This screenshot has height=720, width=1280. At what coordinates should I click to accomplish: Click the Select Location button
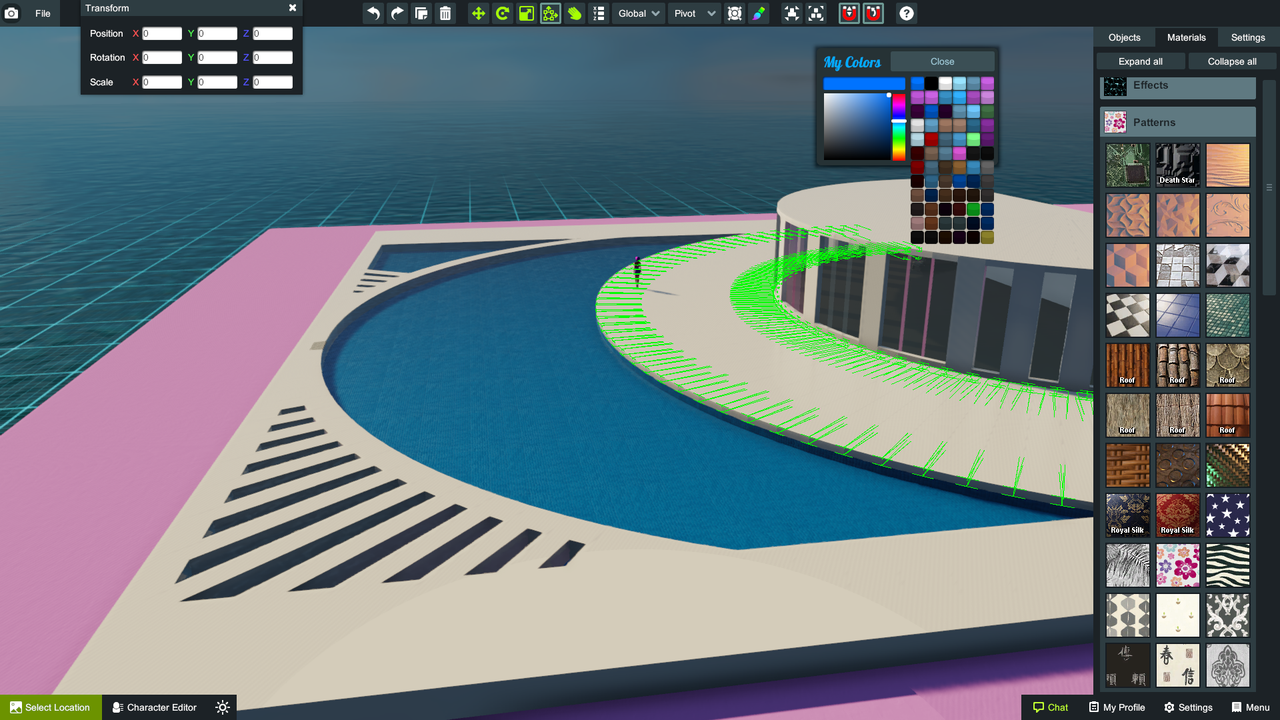[x=50, y=707]
